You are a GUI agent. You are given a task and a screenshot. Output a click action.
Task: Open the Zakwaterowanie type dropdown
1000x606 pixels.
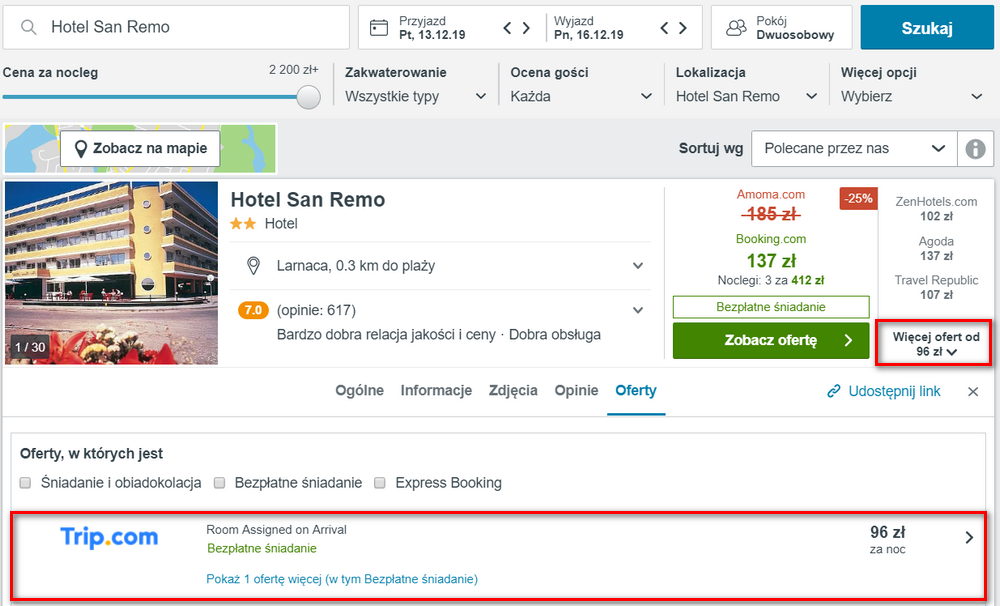click(x=415, y=97)
